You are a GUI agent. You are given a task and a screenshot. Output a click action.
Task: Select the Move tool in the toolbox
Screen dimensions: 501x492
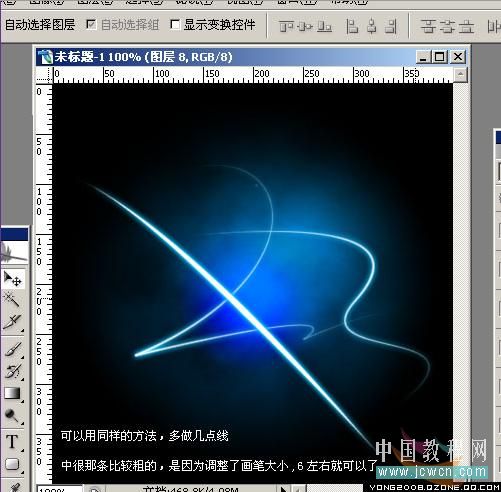(13, 279)
